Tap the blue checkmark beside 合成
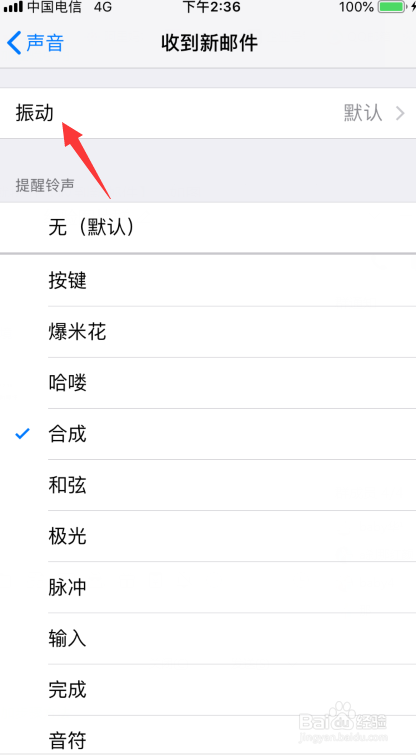The height and width of the screenshot is (755, 416). pos(22,434)
